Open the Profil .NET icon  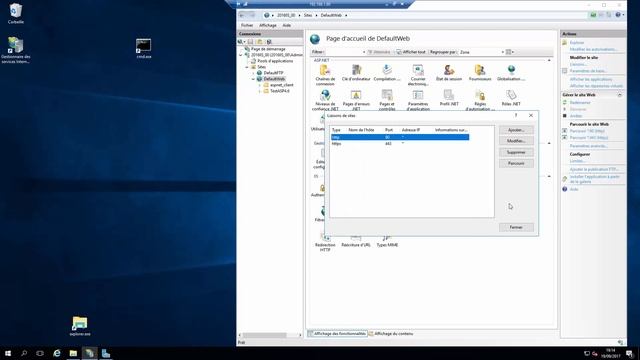coord(449,98)
